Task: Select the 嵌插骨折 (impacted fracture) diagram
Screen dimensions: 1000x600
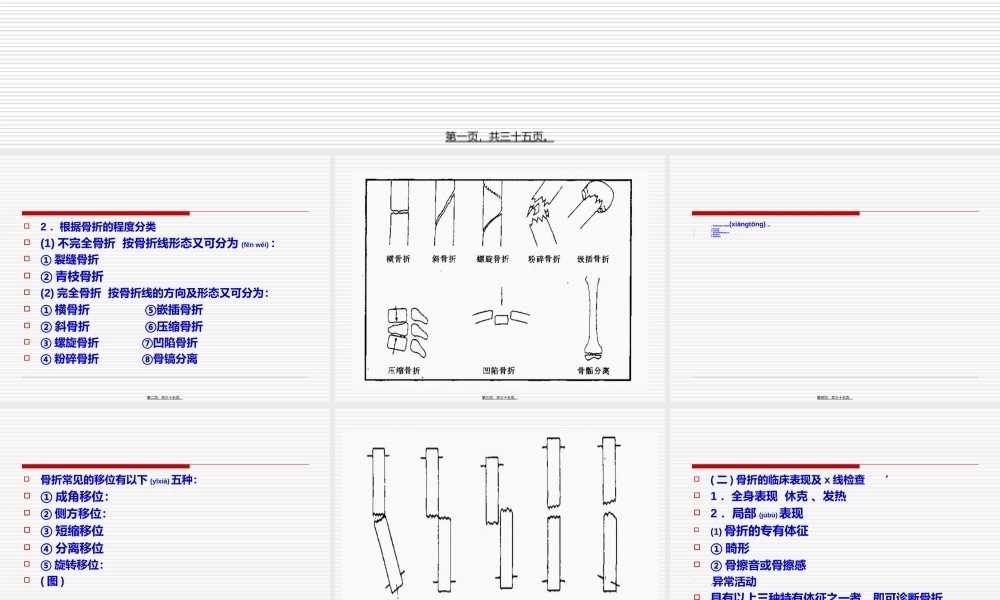Action: (594, 200)
